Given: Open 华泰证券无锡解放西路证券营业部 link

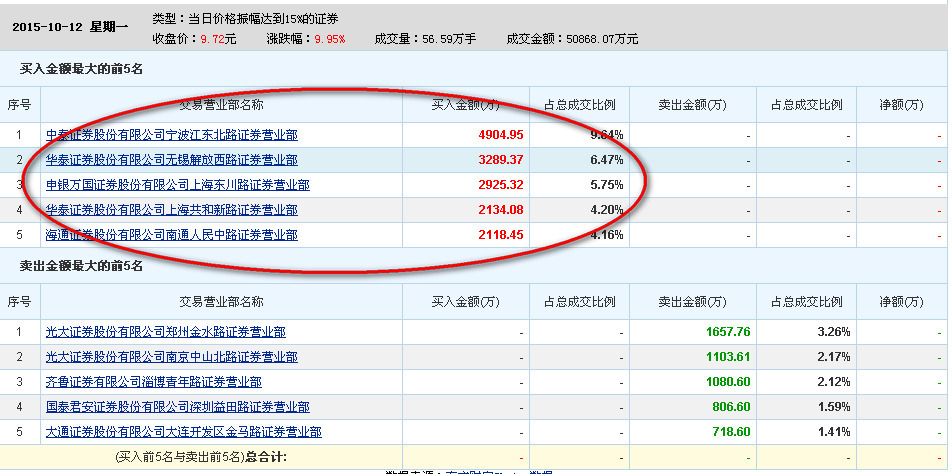Looking at the screenshot, I should (x=172, y=160).
